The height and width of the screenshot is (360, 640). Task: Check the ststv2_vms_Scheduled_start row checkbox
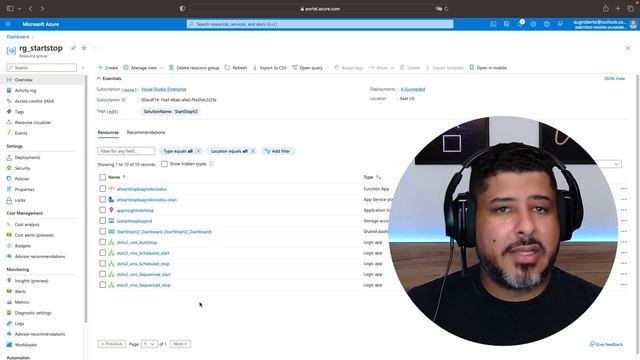point(102,253)
